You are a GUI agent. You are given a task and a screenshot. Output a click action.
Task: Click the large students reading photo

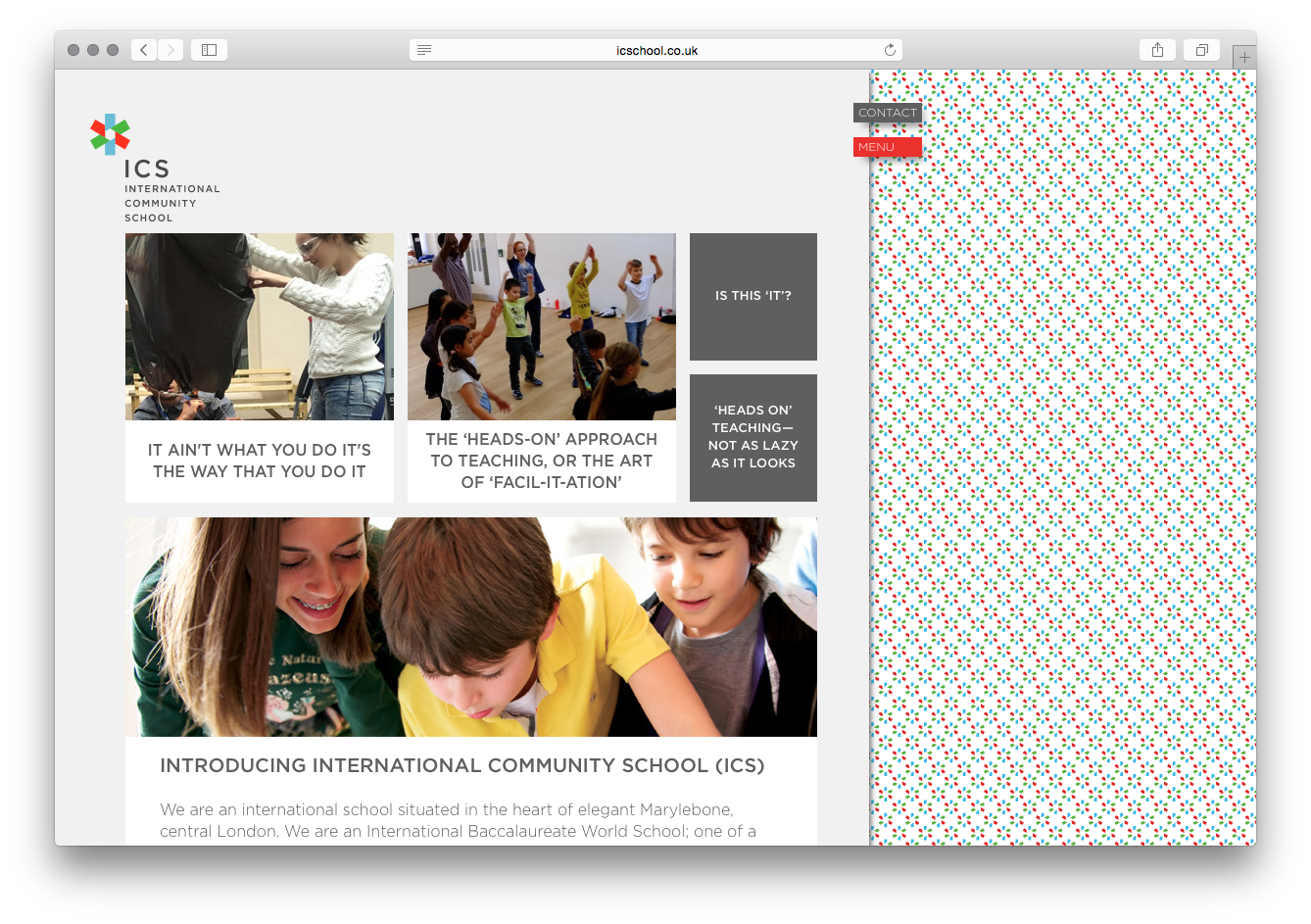pos(471,626)
